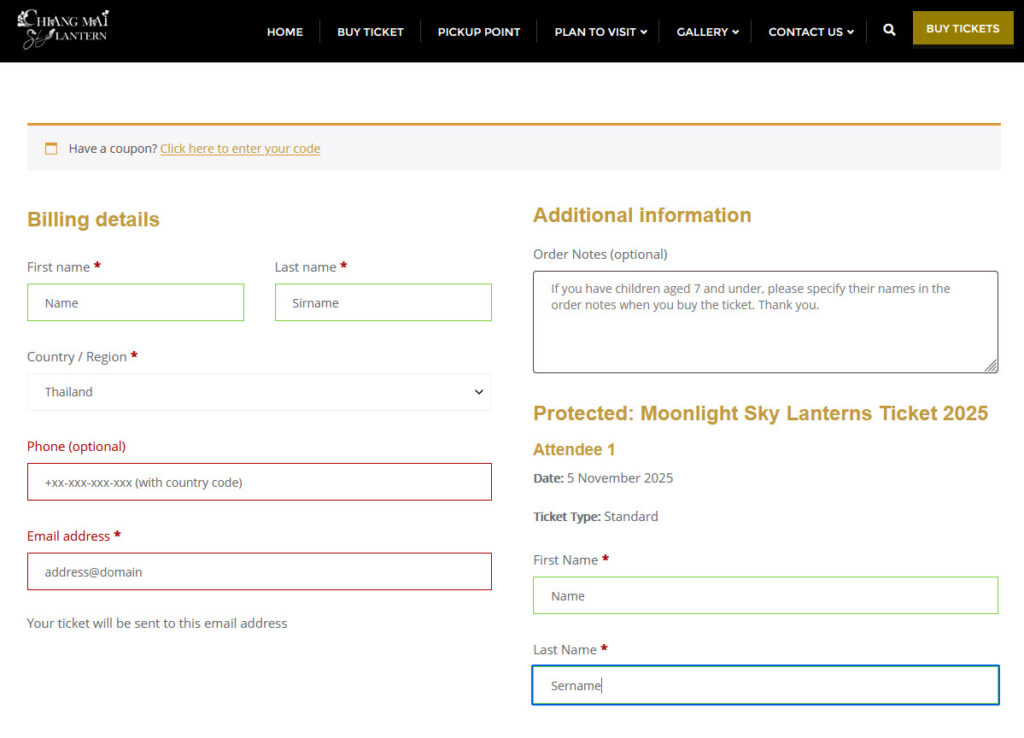
Task: Open the BUY TICKET menu item
Action: (x=370, y=32)
